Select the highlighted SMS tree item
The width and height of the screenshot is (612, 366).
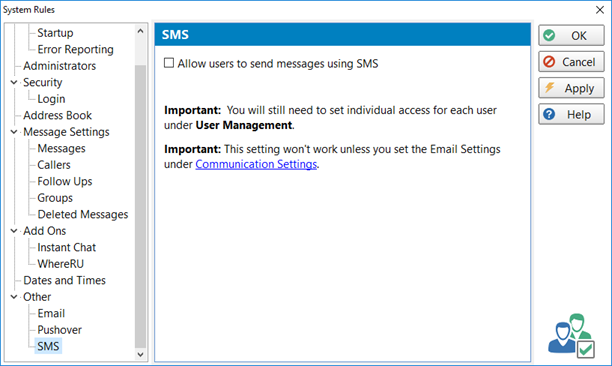(48, 346)
